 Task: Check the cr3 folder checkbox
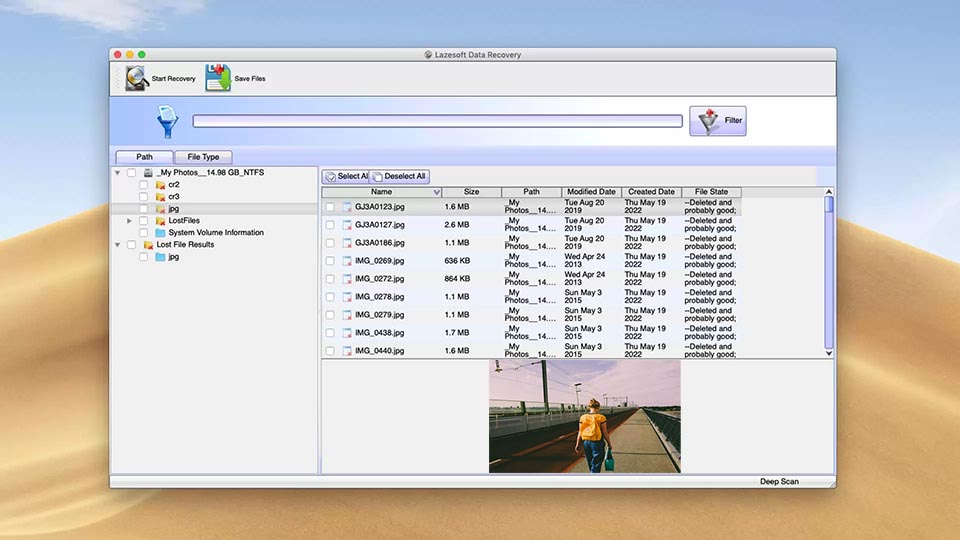point(143,197)
